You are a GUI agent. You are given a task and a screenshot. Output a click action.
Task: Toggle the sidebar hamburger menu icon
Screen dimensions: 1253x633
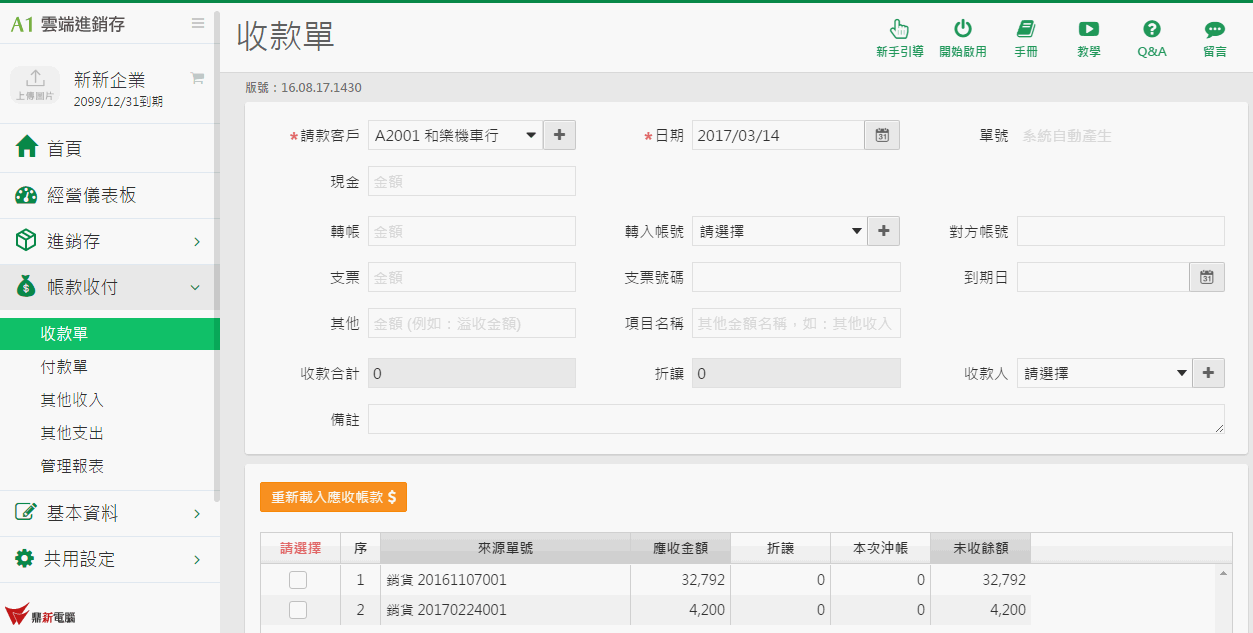point(198,23)
